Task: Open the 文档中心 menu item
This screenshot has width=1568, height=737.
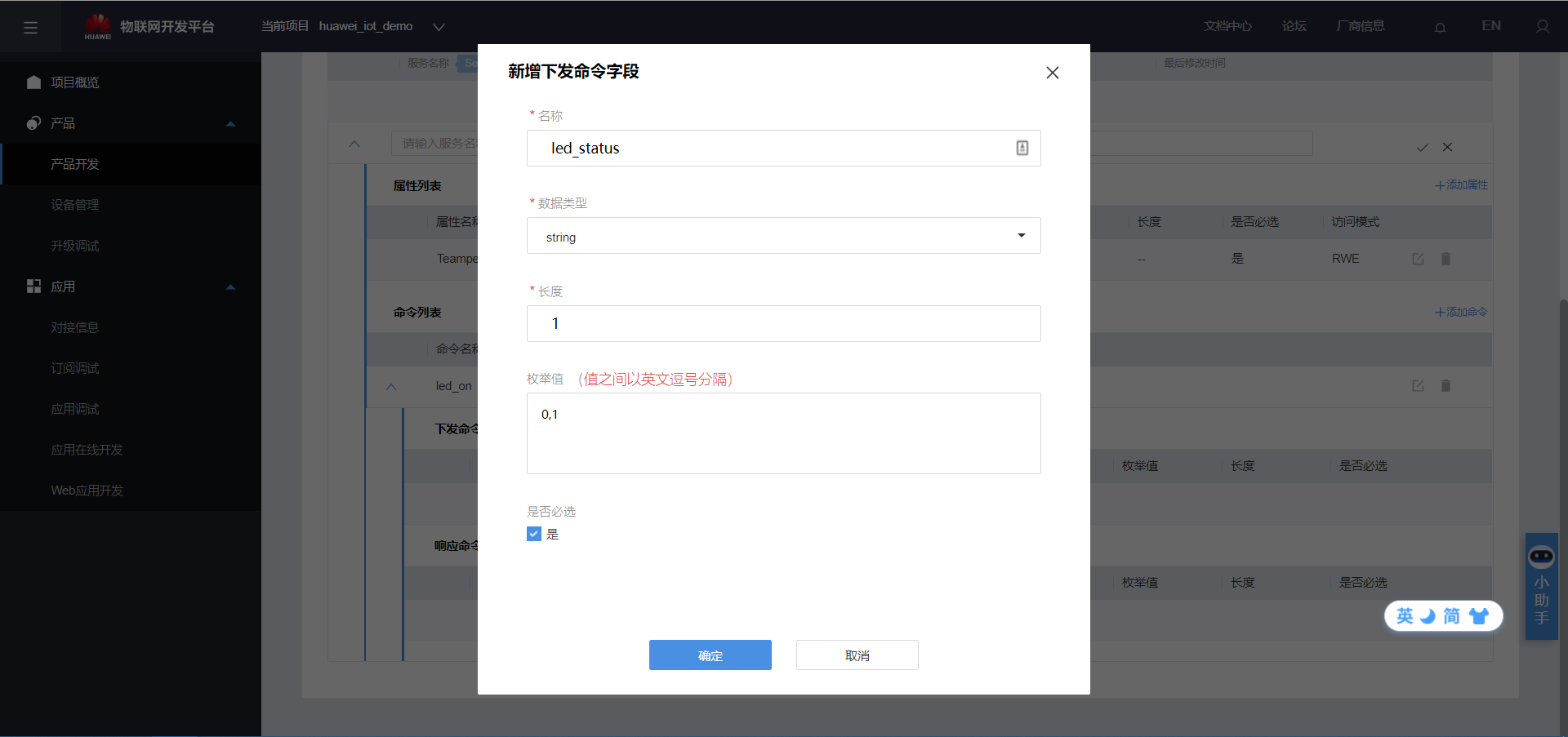Action: coord(1227,25)
